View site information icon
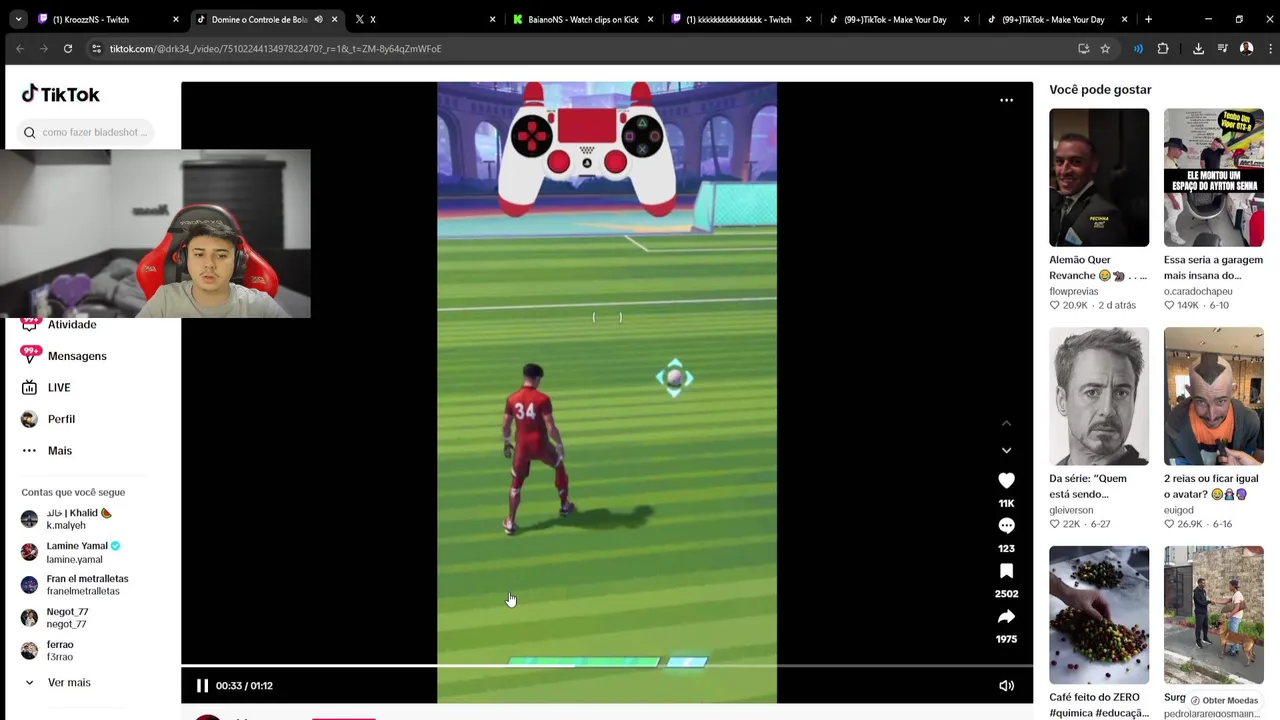Screen dimensions: 1280x720 [96, 48]
